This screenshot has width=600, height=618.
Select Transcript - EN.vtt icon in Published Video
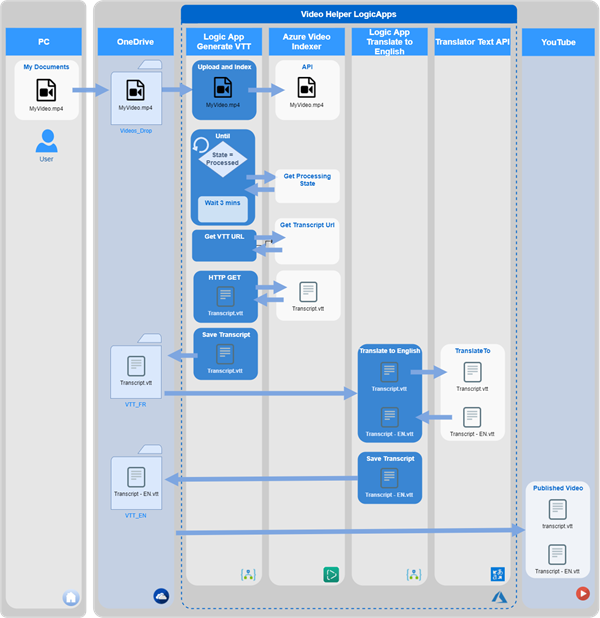[557, 554]
